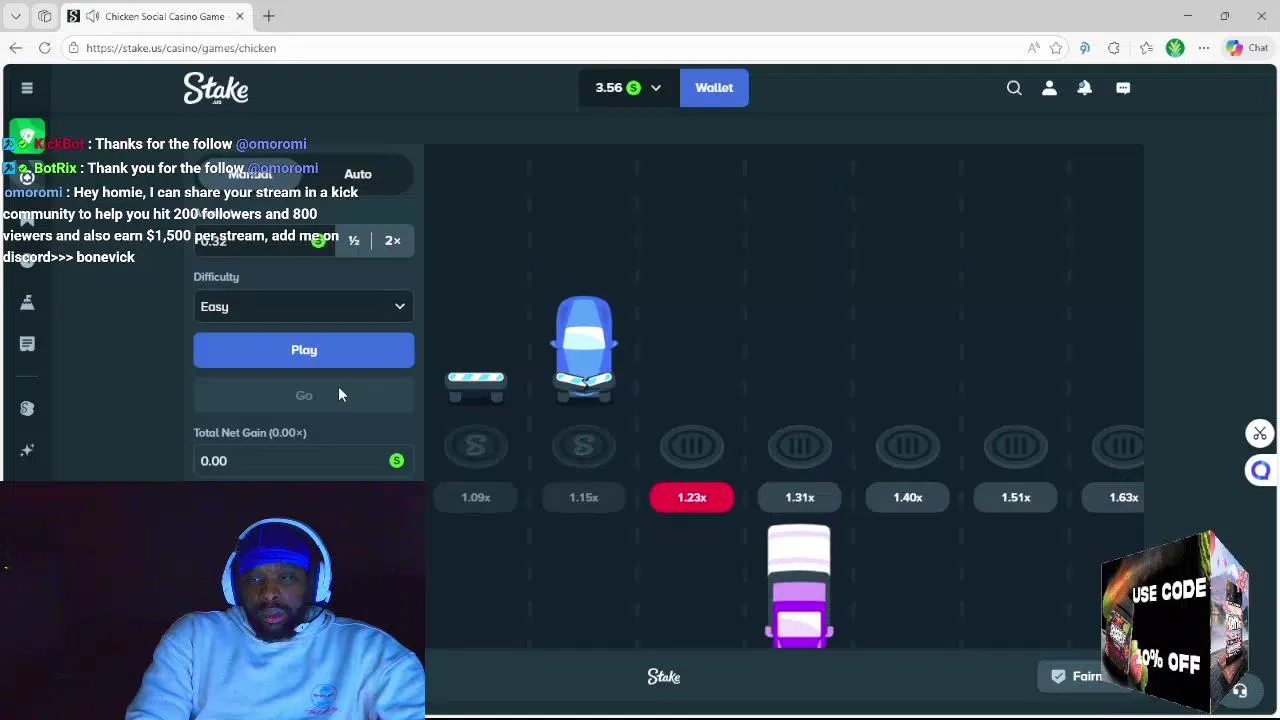Click the 1.51x multiplier tile

1016,497
